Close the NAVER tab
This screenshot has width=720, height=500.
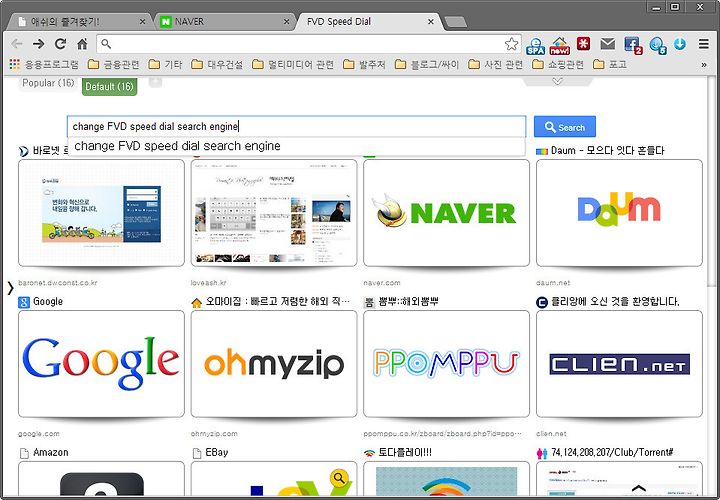[x=287, y=22]
